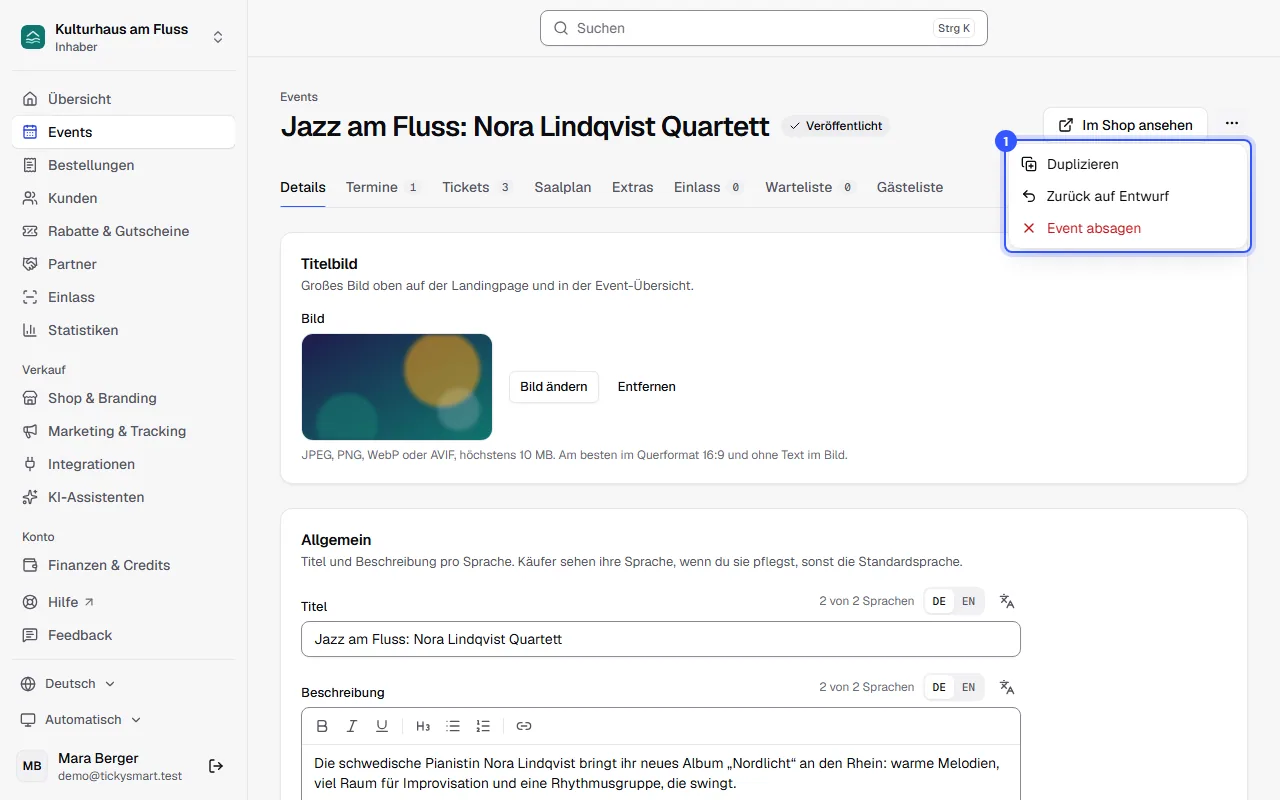Switch Titel language to EN
Screen dimensions: 1280x800
pos(968,601)
